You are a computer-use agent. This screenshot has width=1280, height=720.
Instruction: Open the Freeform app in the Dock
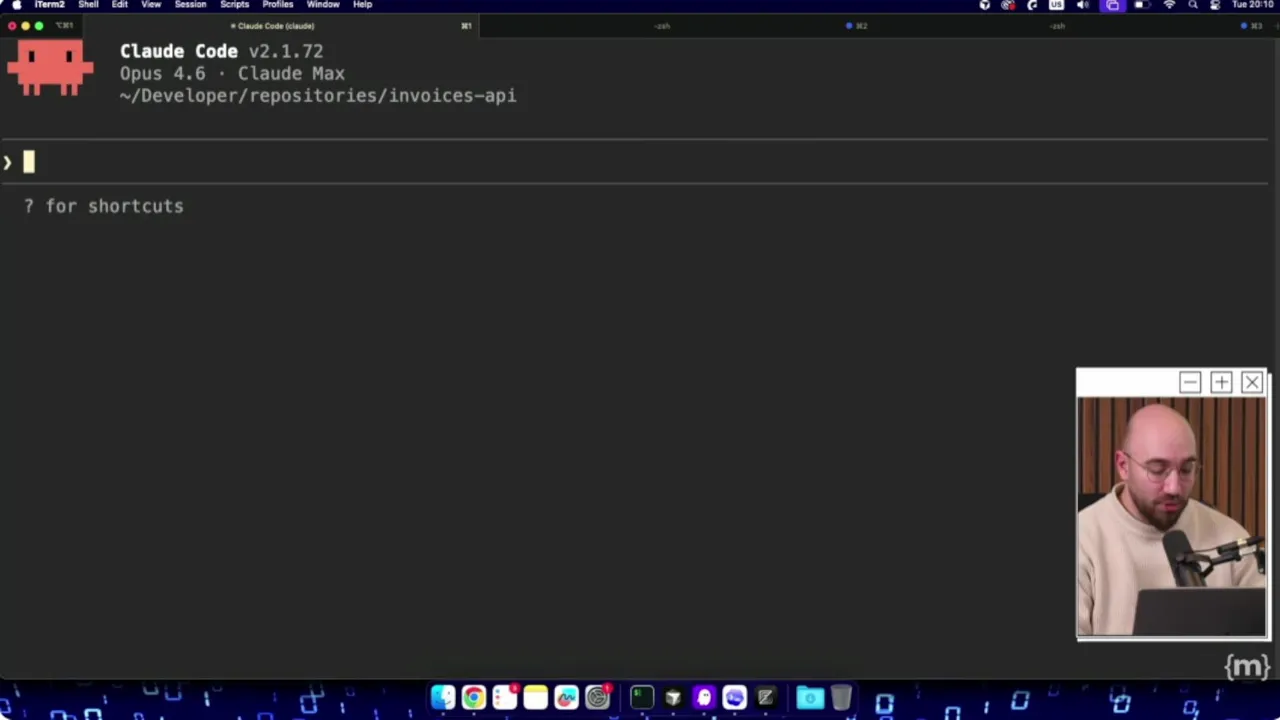click(x=567, y=697)
